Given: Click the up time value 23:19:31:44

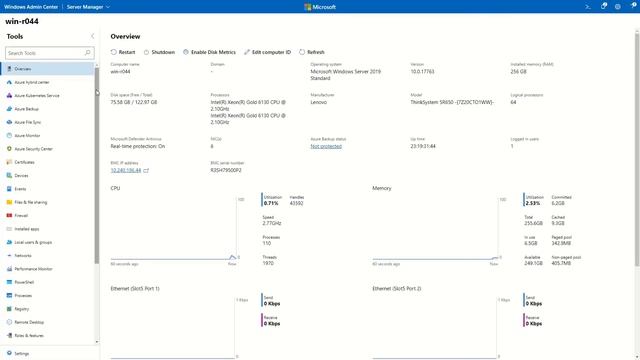Looking at the screenshot, I should [x=423, y=146].
